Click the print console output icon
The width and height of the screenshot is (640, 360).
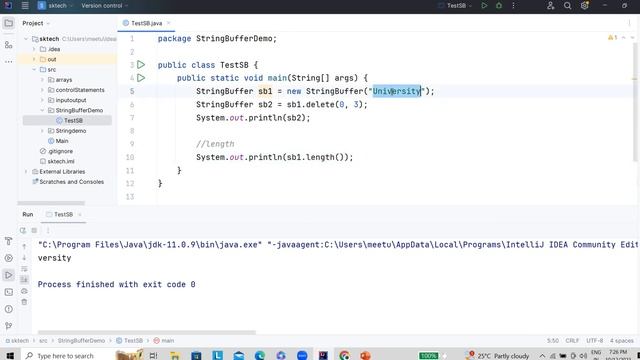[x=24, y=291]
